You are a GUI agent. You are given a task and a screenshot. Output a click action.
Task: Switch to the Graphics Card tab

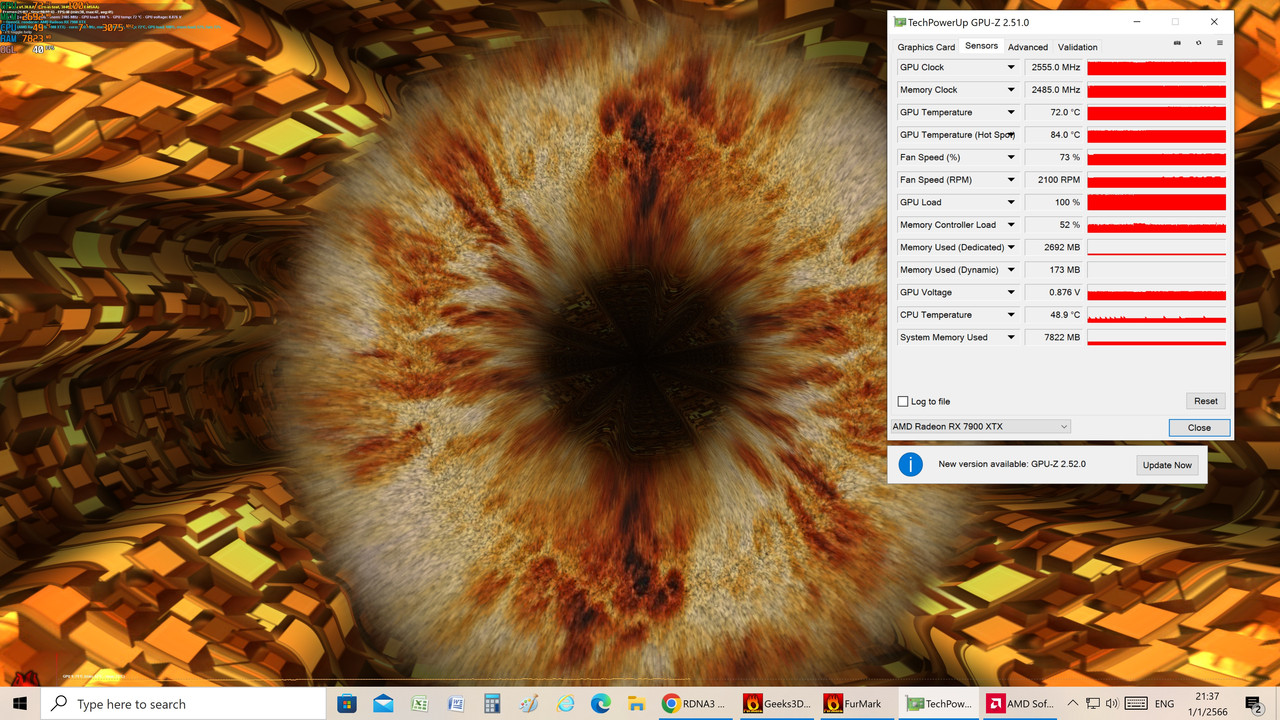point(926,47)
